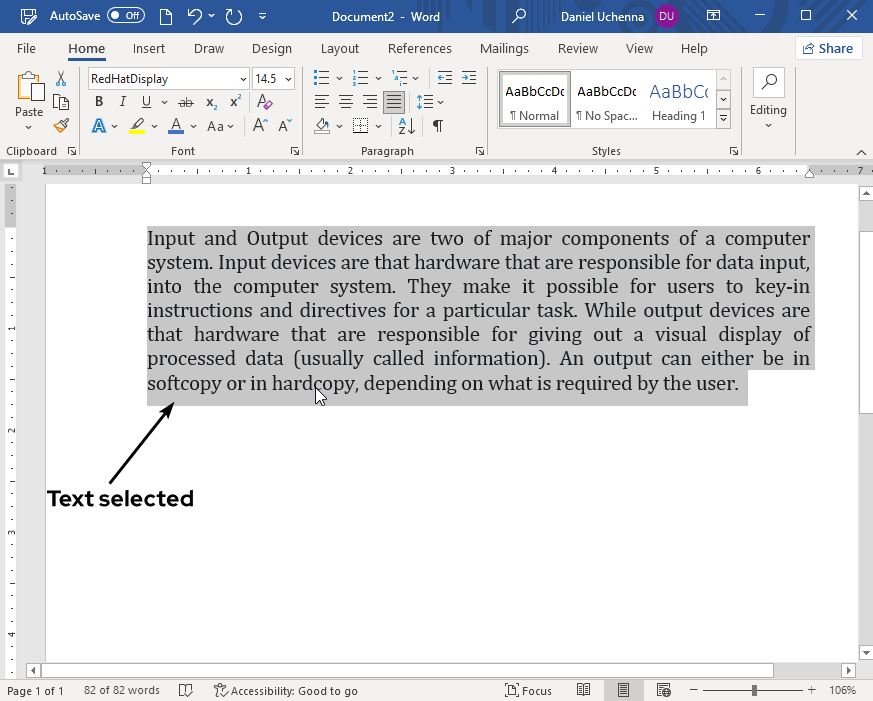Toggle superscript formatting
873x701 pixels.
coord(233,101)
